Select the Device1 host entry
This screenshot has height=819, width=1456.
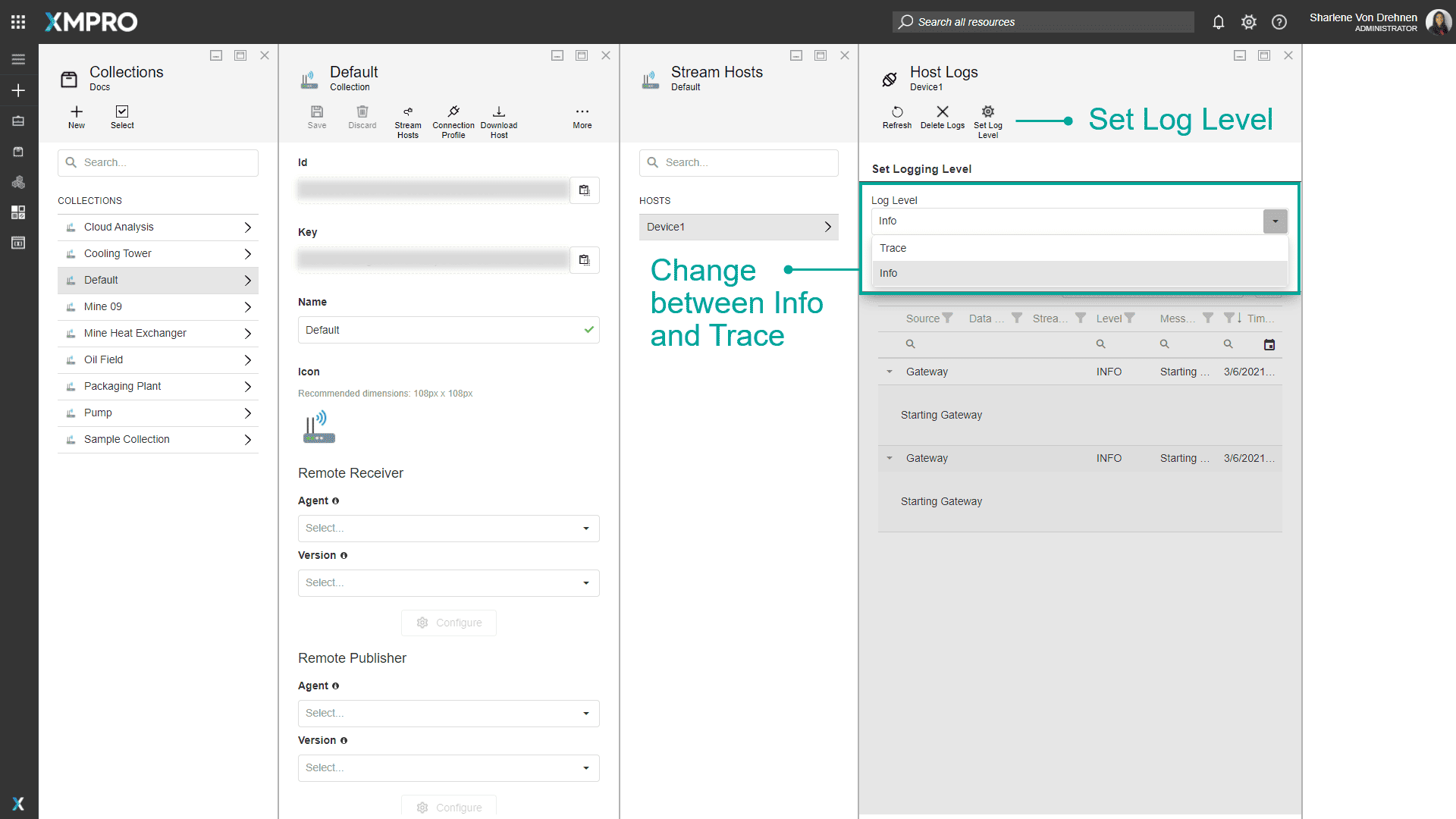point(738,227)
